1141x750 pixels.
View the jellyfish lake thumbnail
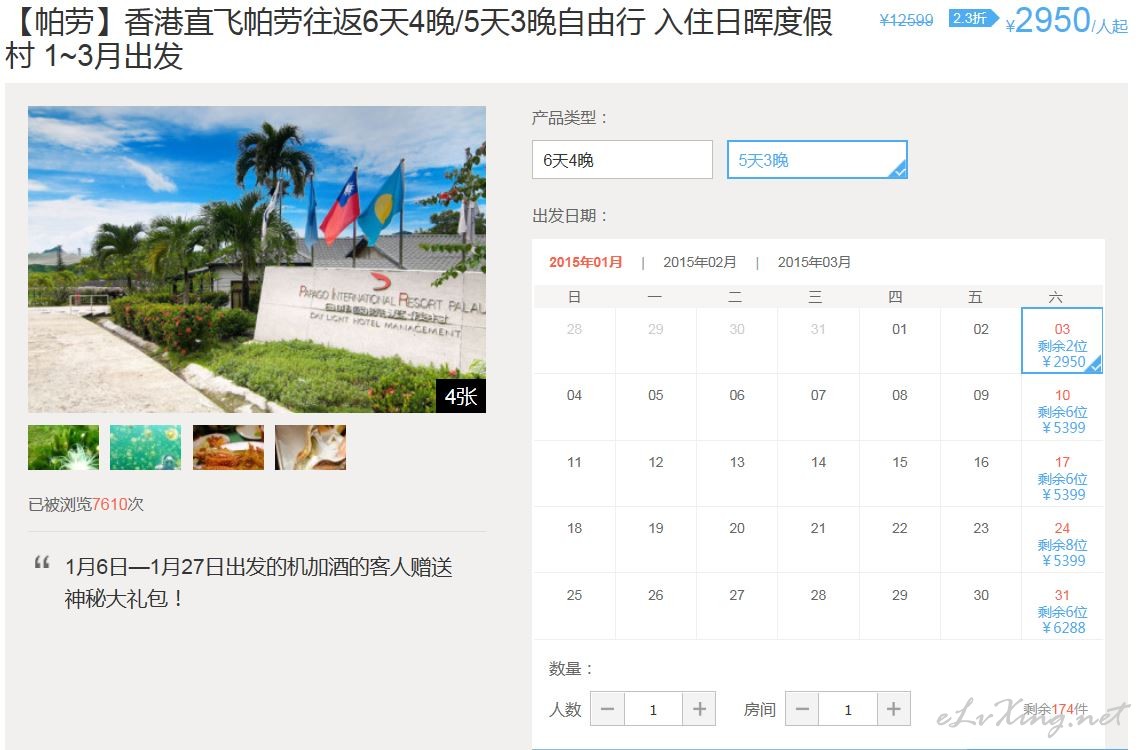146,447
